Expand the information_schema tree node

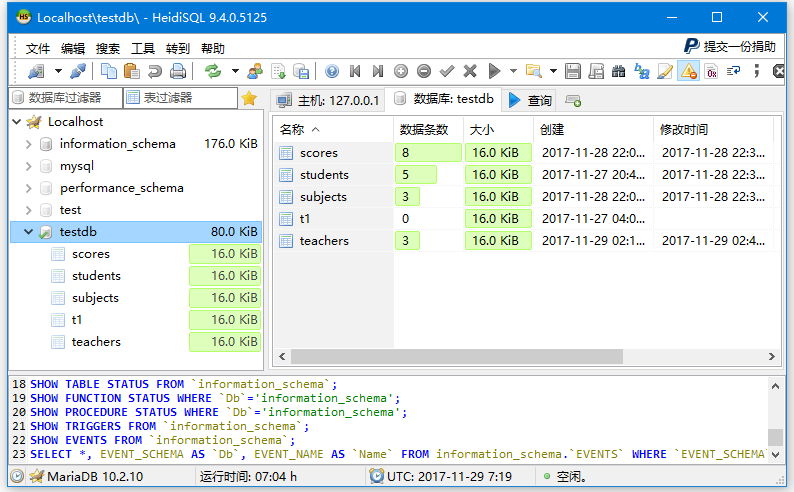[x=28, y=144]
